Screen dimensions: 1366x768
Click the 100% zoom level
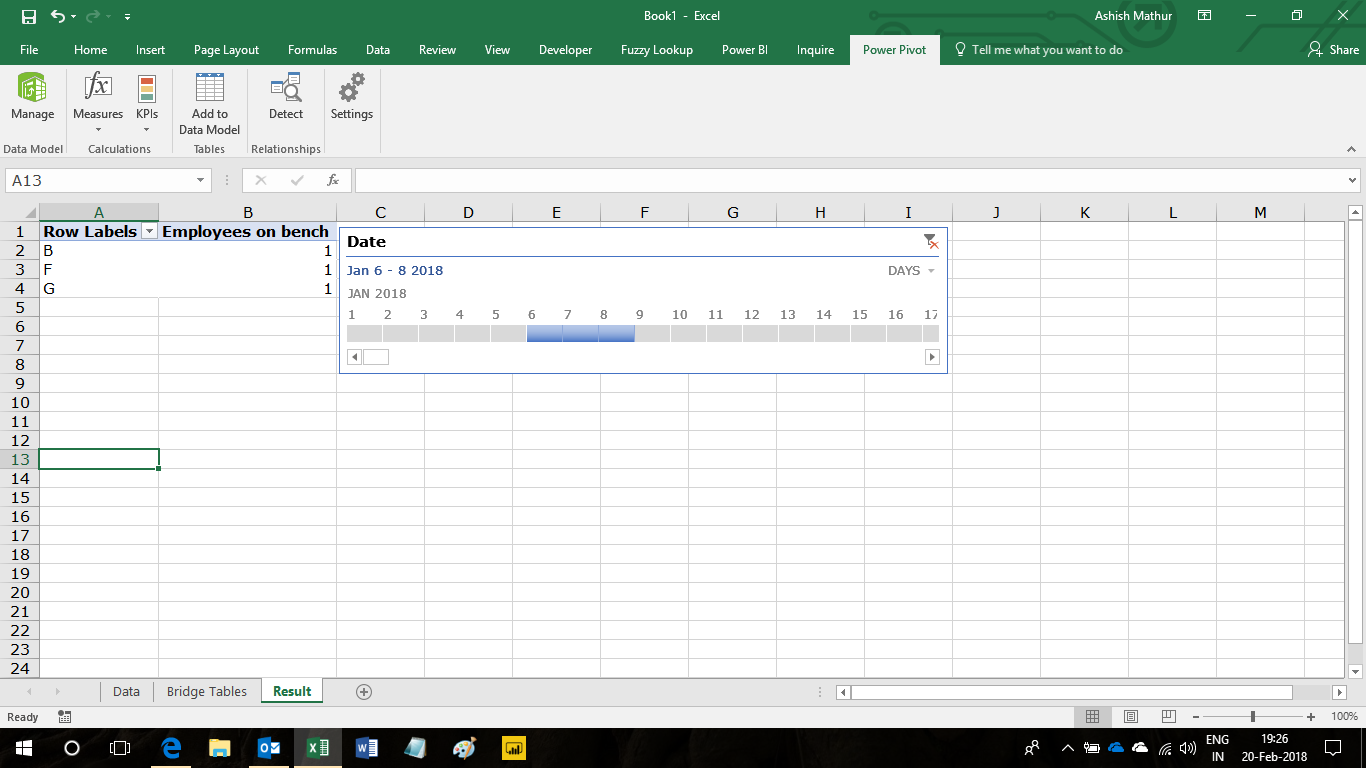tap(1344, 717)
